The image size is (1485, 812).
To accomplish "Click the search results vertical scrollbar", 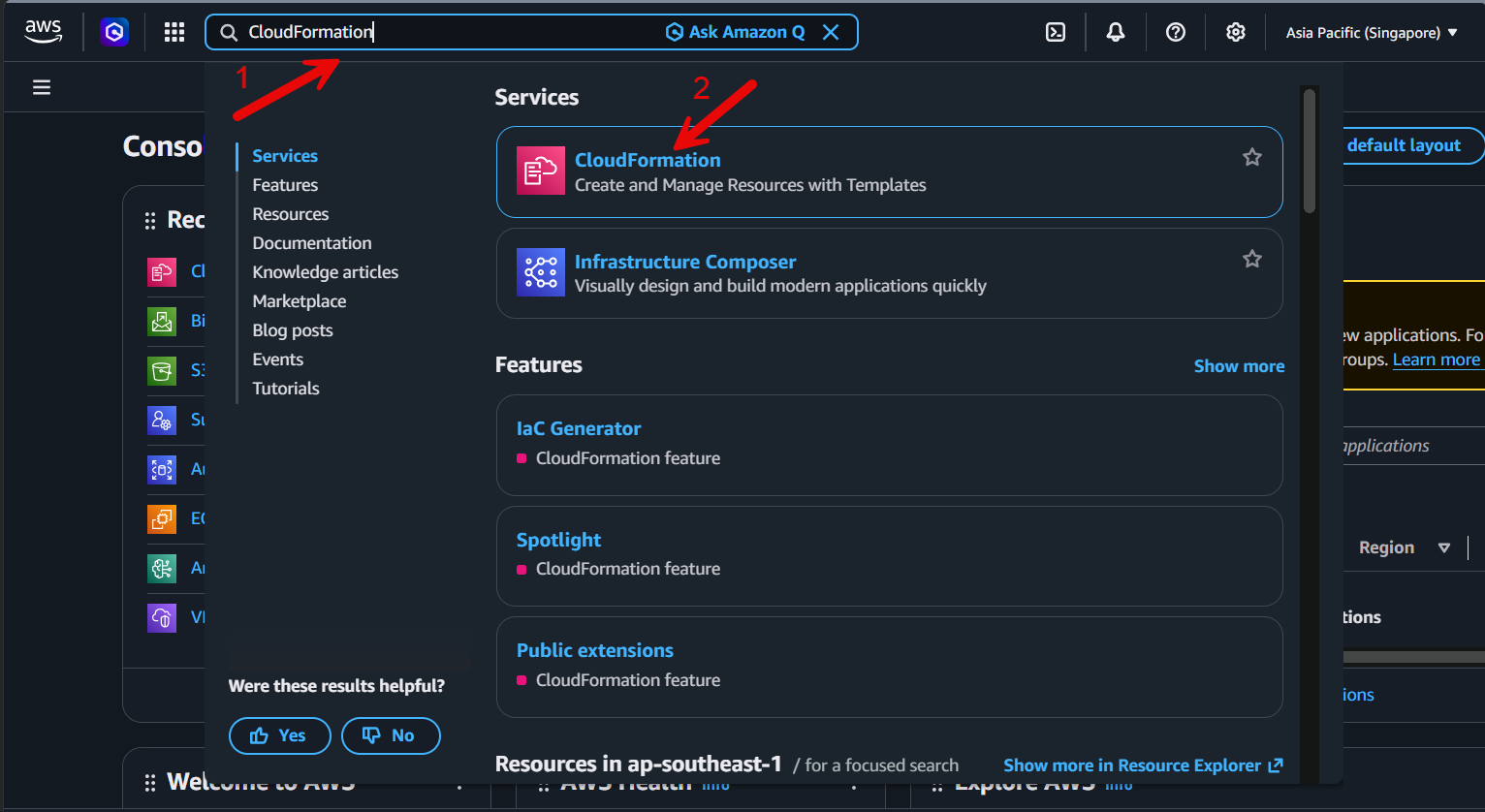I will 1310,151.
